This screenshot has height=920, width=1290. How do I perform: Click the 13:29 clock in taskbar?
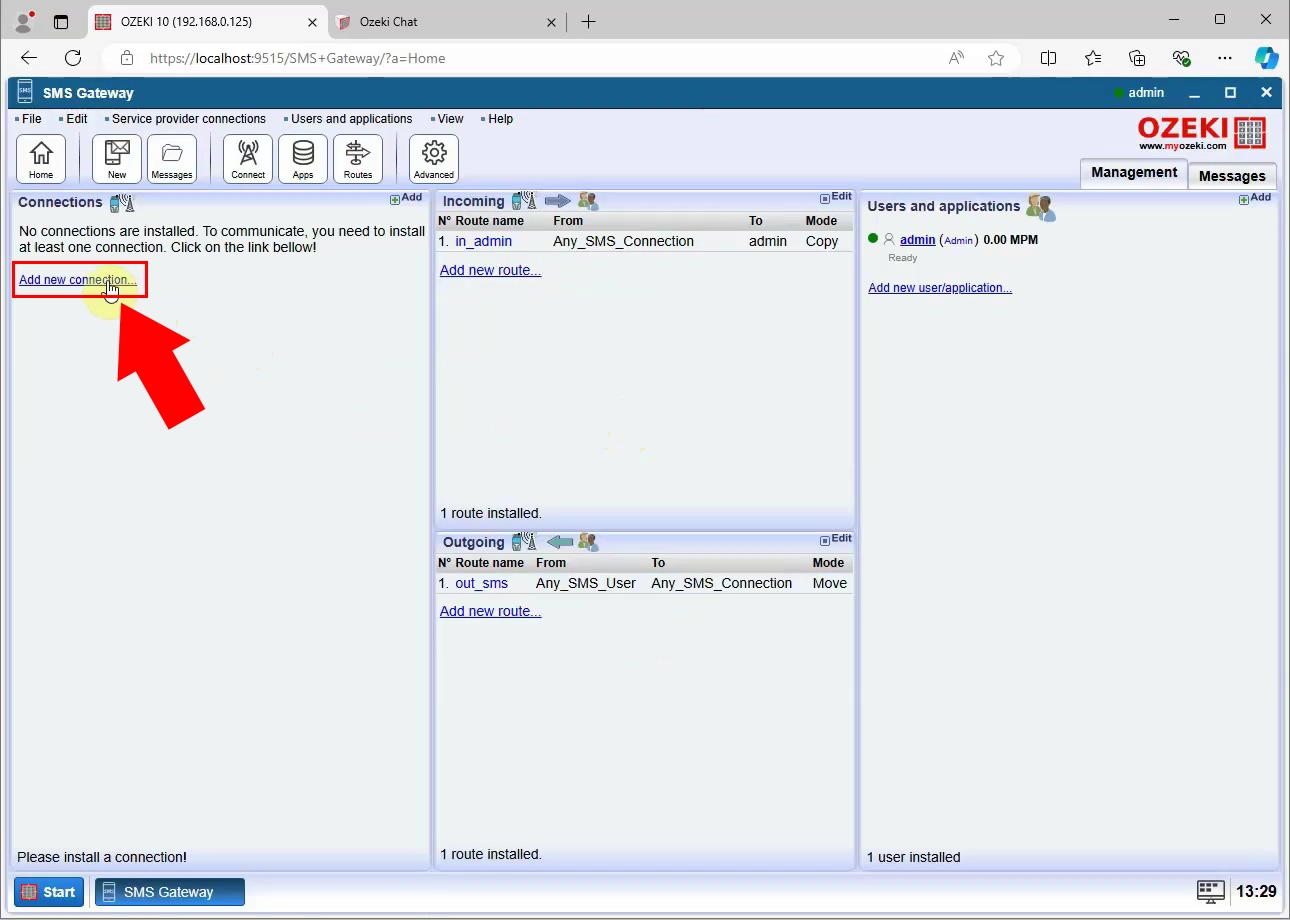tap(1256, 891)
